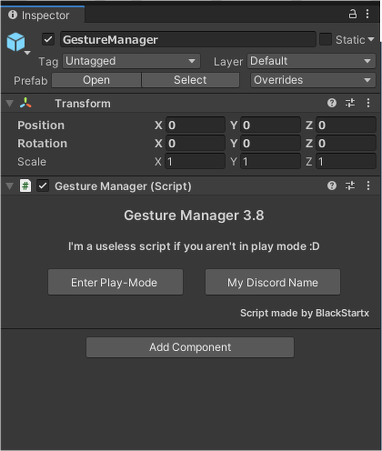Open the Tag Untagged dropdown
Screen dimensions: 382x451
pos(131,61)
